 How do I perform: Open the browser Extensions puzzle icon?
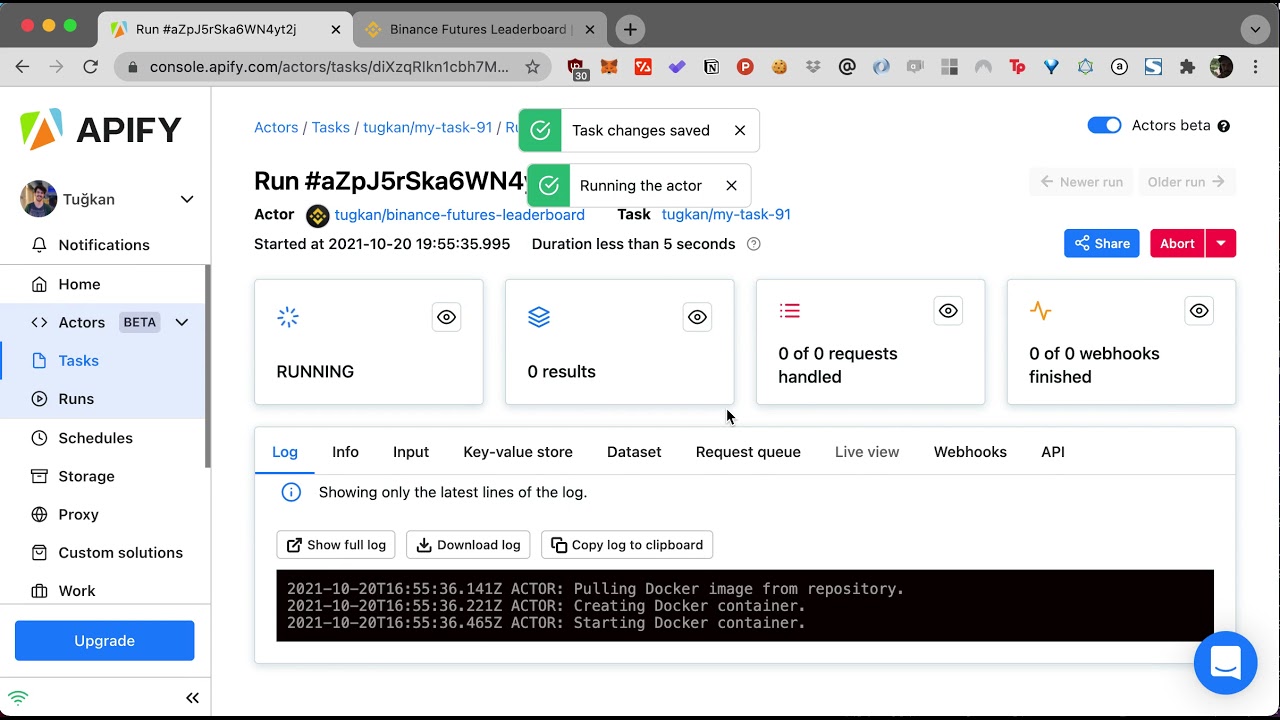(x=1187, y=67)
